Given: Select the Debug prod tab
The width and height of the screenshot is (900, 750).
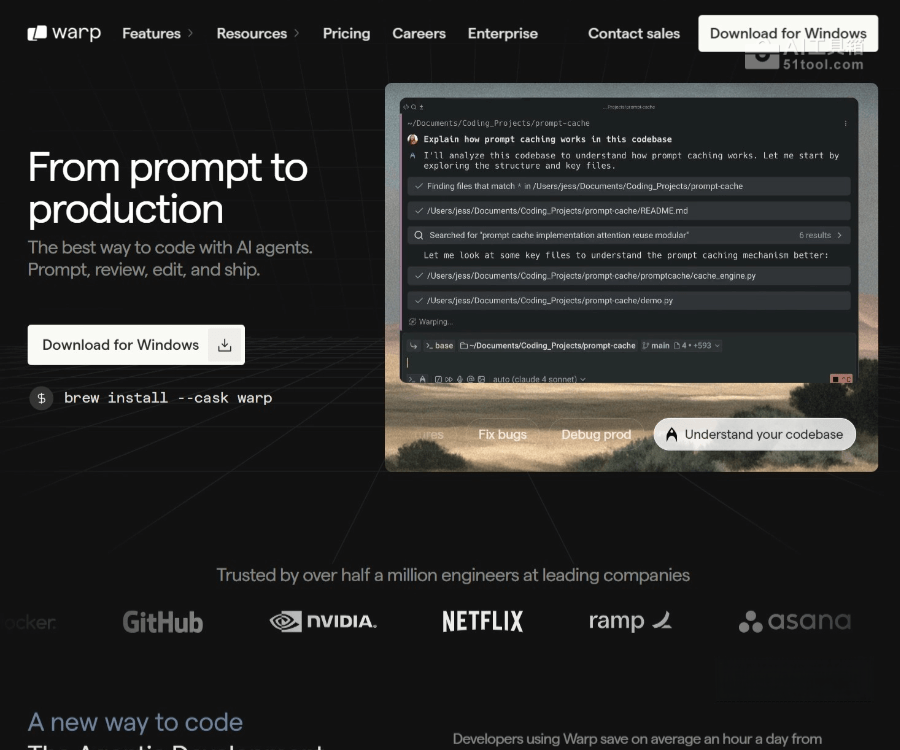Looking at the screenshot, I should (596, 434).
